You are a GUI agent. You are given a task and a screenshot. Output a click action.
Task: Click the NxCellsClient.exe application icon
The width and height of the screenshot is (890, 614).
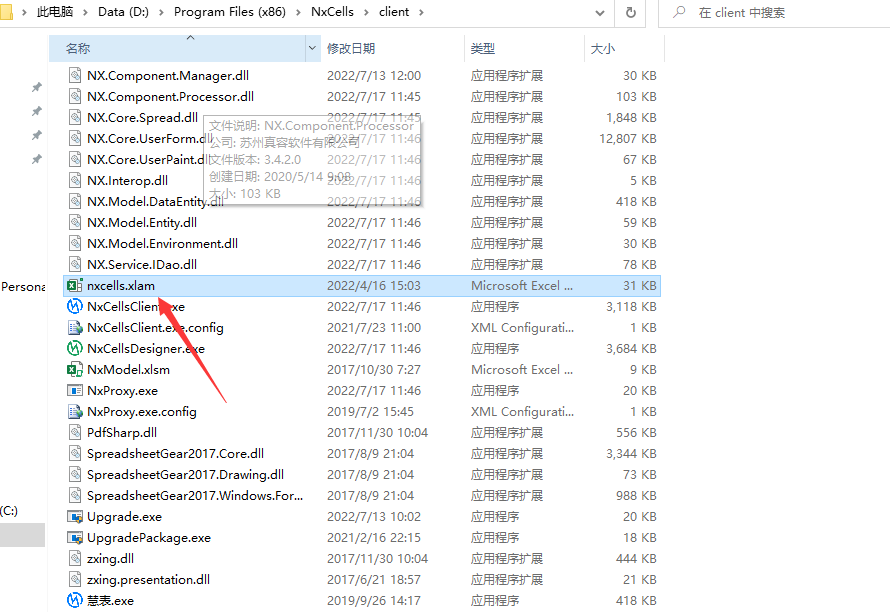74,307
